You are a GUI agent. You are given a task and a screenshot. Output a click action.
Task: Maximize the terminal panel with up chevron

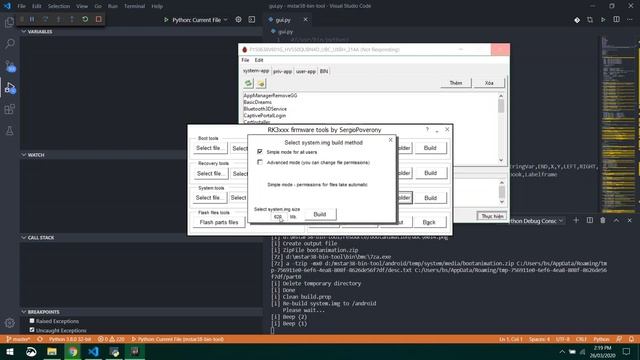coord(616,220)
